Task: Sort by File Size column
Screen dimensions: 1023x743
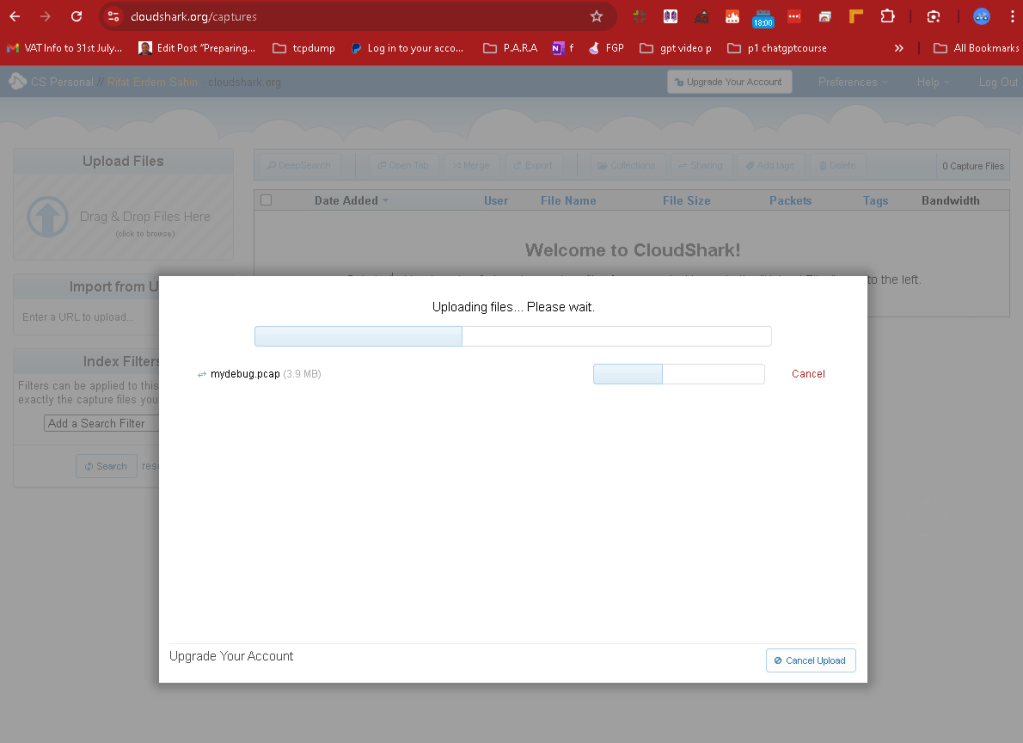Action: 686,201
